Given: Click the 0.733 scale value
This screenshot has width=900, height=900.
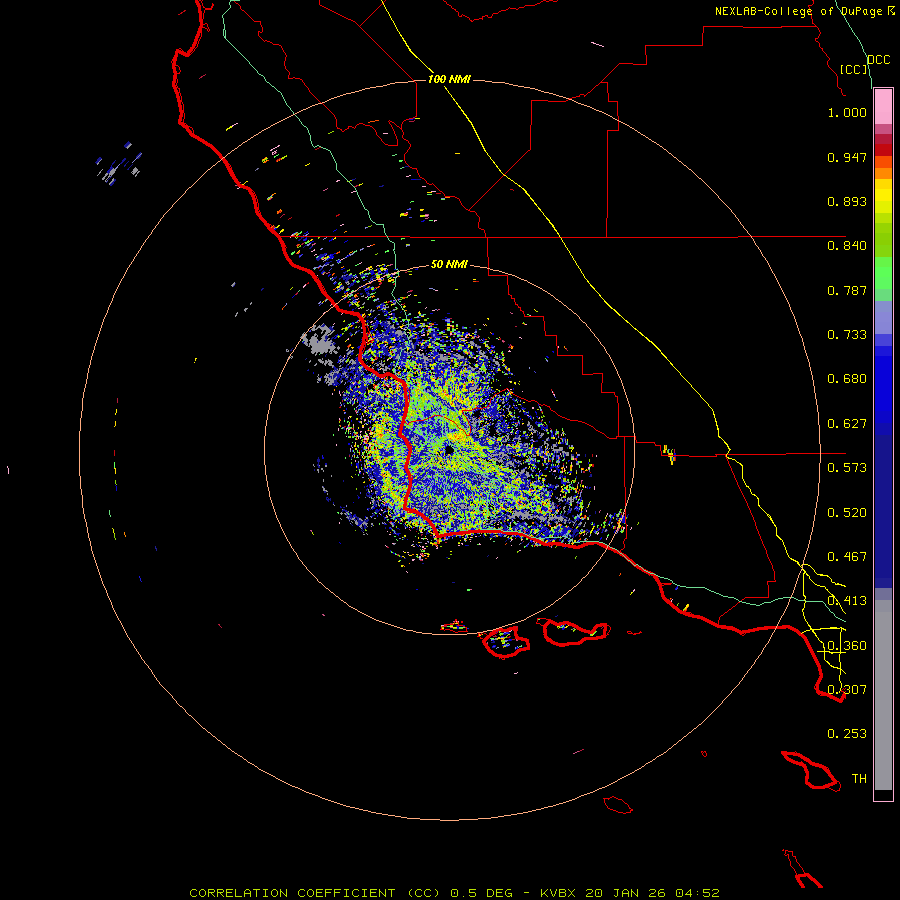Looking at the screenshot, I should [x=847, y=335].
